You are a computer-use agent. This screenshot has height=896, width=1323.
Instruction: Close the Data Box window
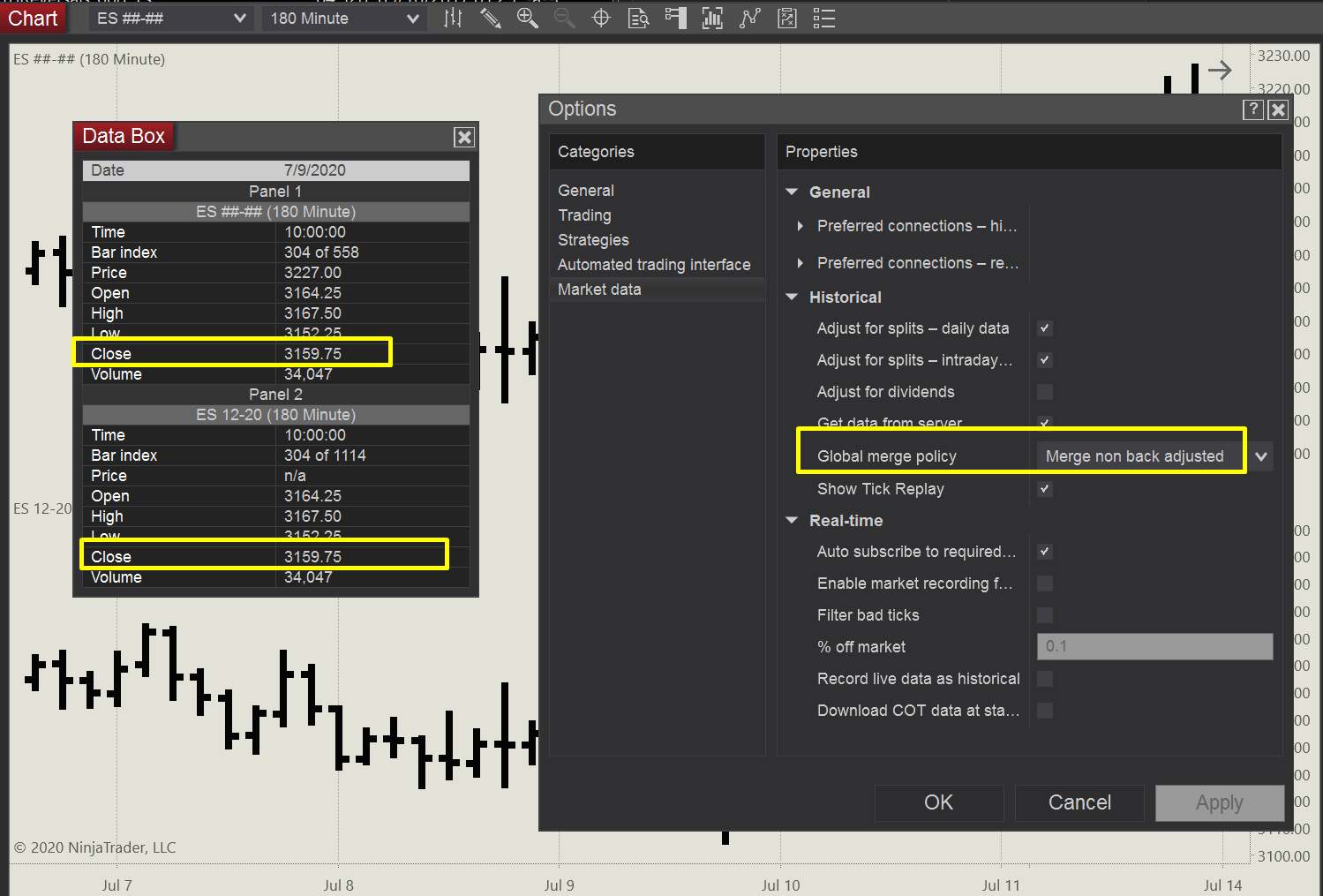(464, 137)
